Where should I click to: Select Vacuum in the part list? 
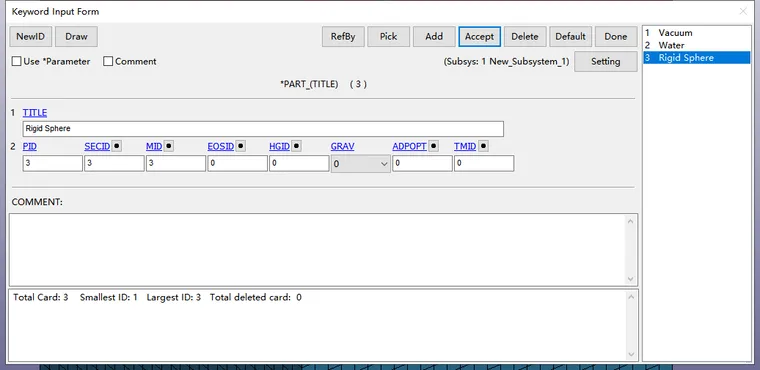click(x=697, y=33)
